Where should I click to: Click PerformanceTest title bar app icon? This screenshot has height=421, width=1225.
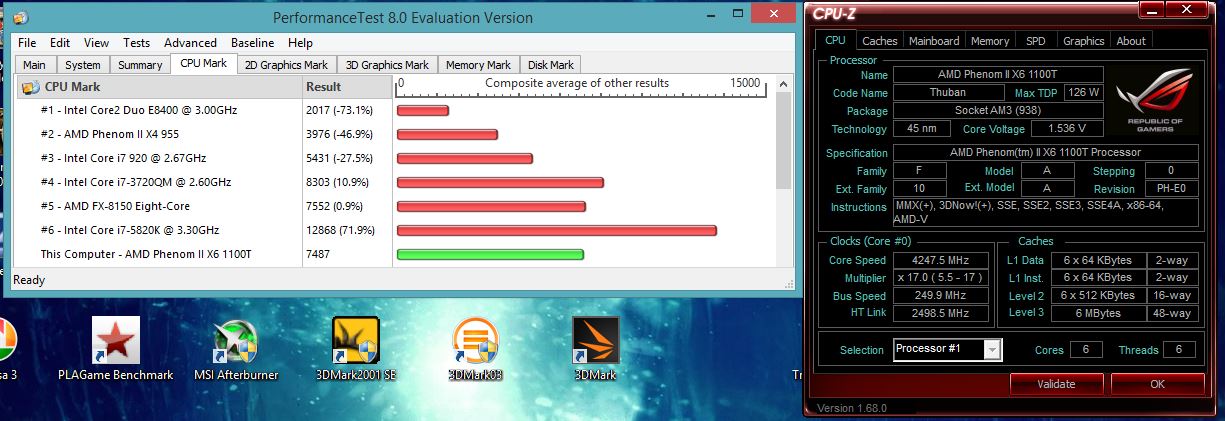[x=20, y=18]
